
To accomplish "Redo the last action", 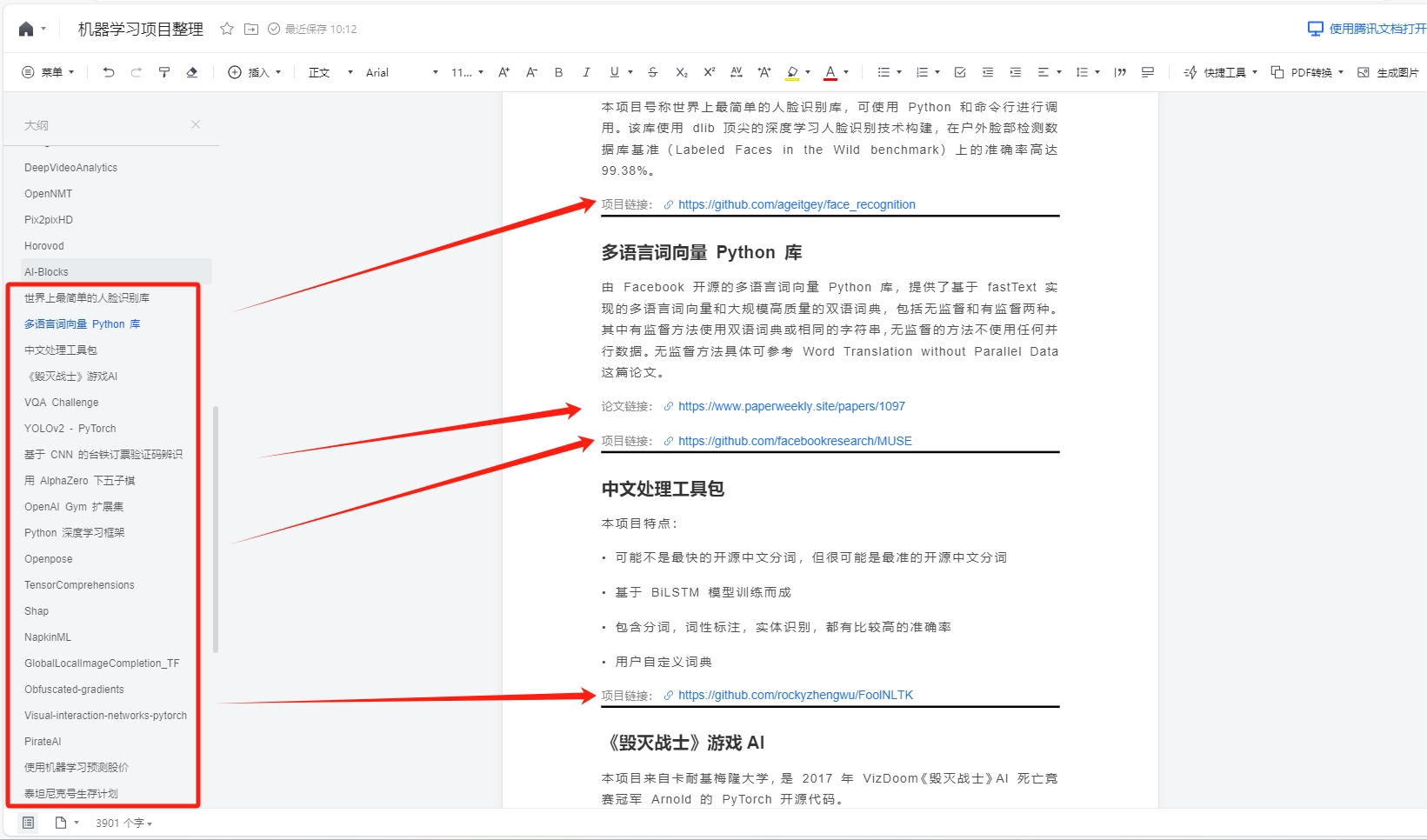I will [x=137, y=72].
